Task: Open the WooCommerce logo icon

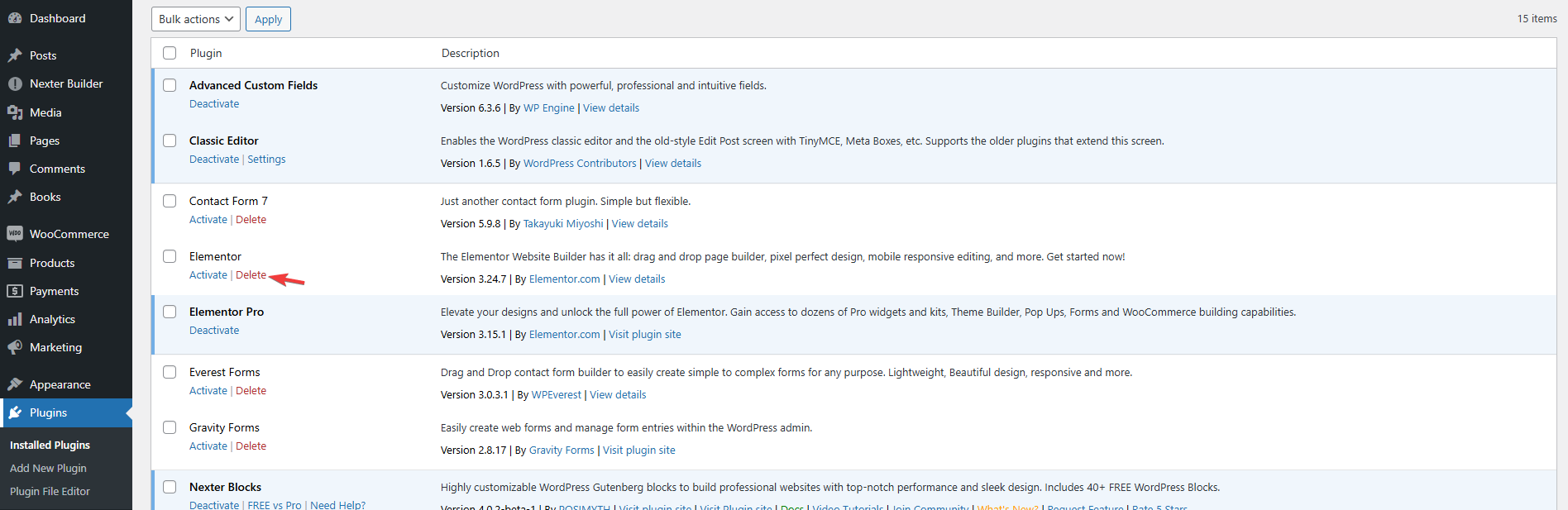Action: coord(15,234)
